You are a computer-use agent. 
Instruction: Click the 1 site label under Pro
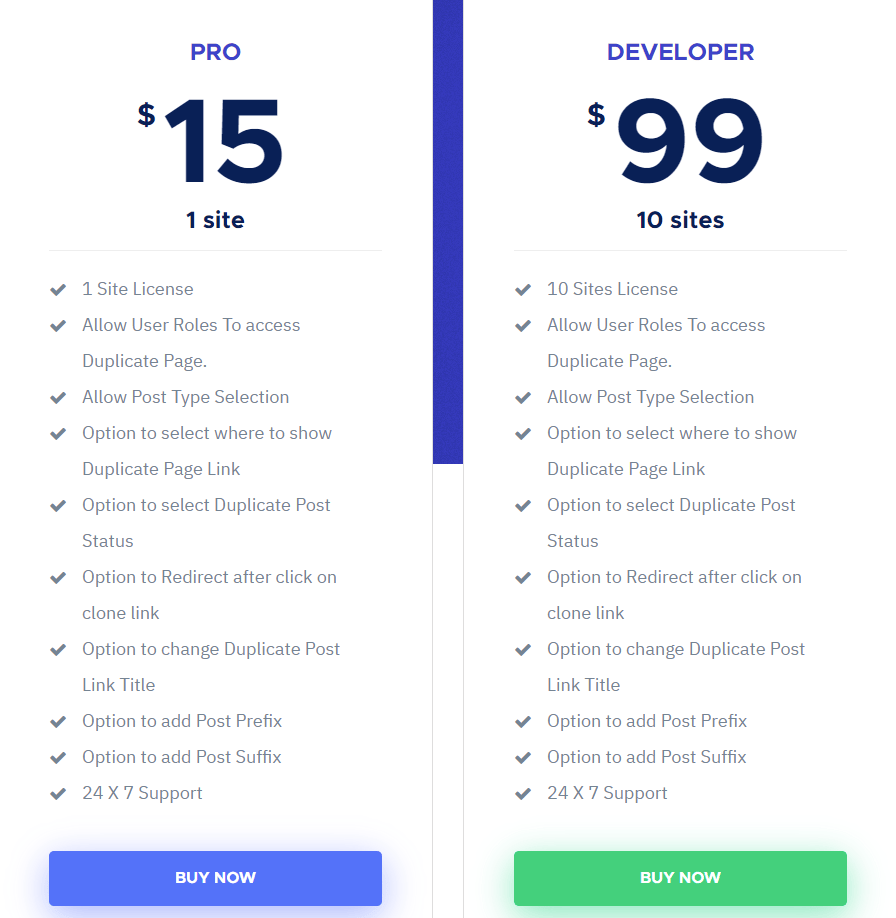click(215, 220)
